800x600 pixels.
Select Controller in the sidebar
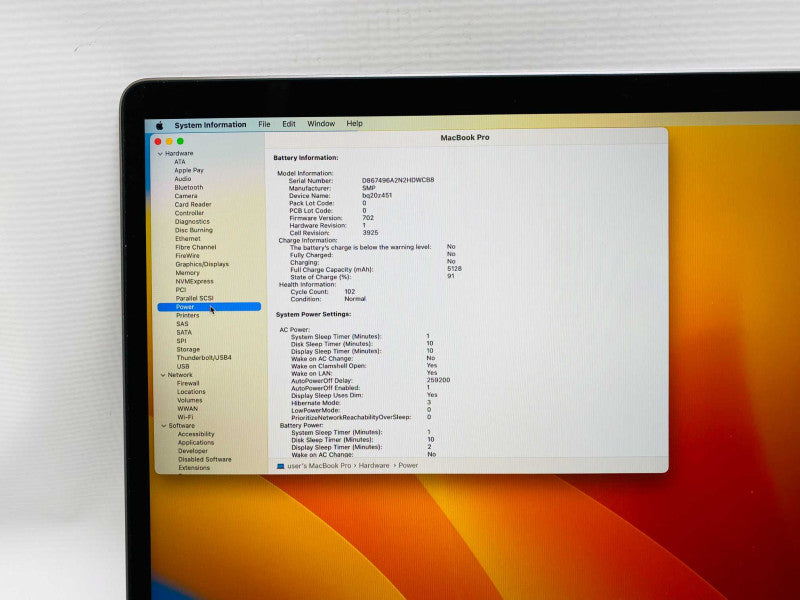[x=189, y=213]
